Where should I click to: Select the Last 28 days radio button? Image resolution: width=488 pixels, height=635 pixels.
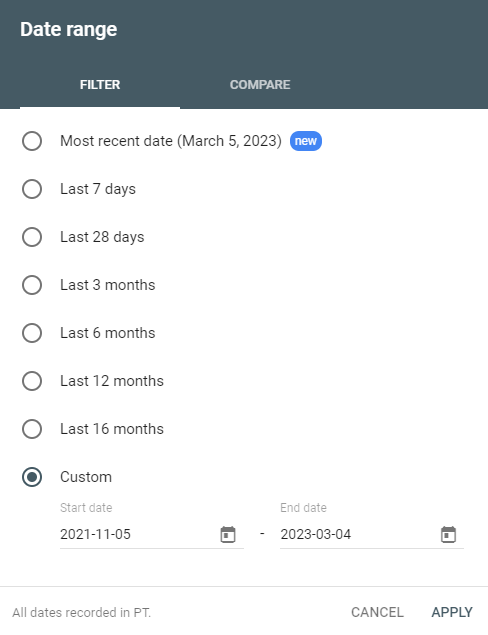click(32, 237)
